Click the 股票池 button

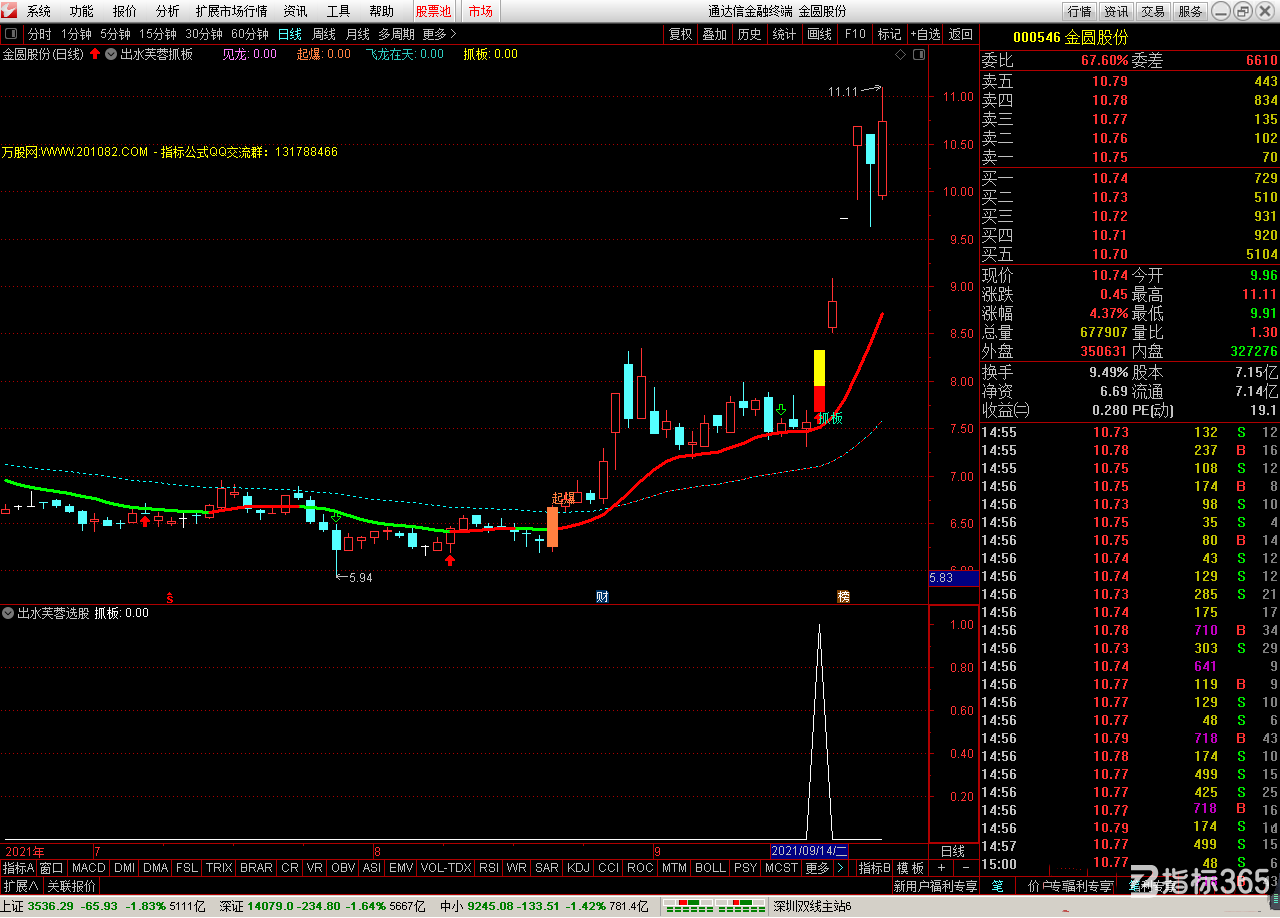(x=433, y=11)
